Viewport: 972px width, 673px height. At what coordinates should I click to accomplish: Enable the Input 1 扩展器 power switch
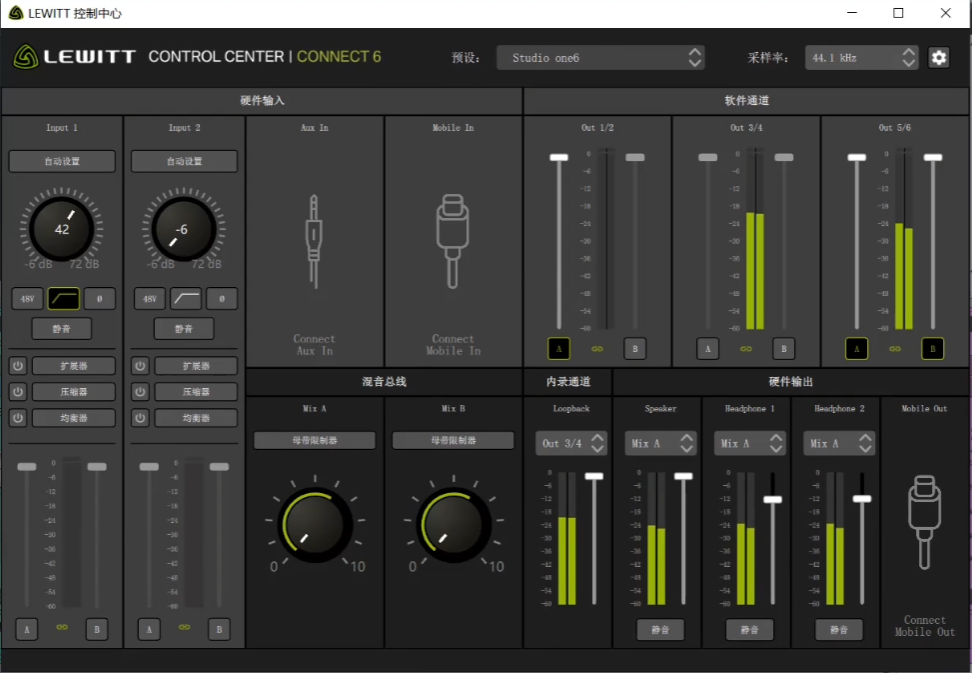pos(18,366)
